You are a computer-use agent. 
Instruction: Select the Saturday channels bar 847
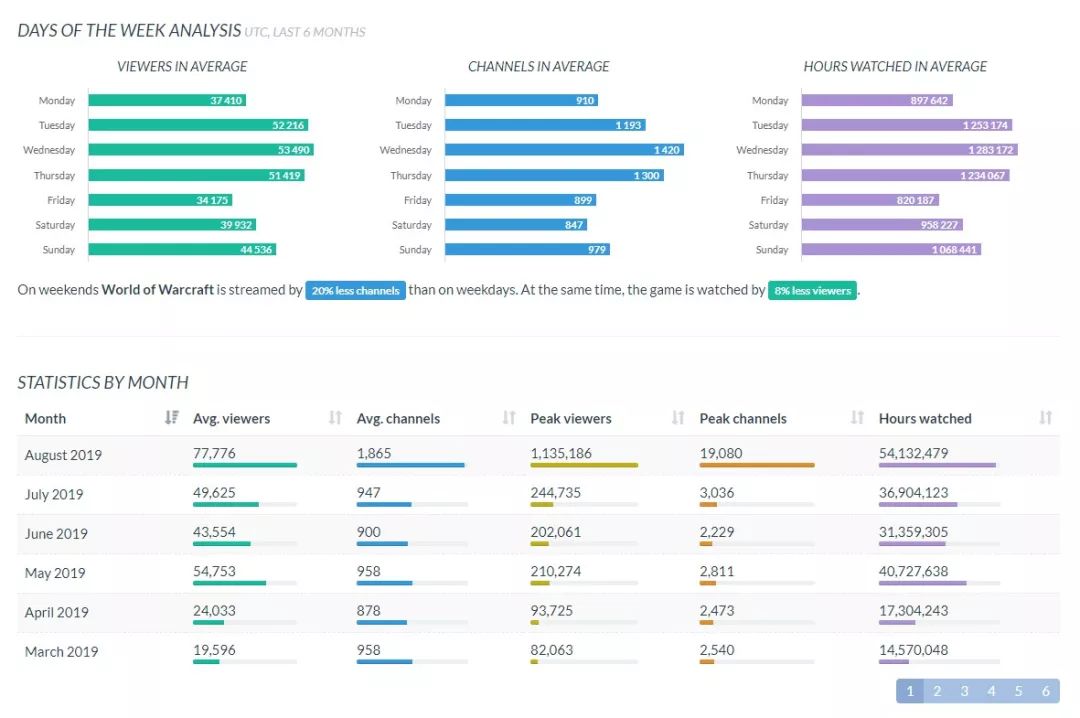517,225
